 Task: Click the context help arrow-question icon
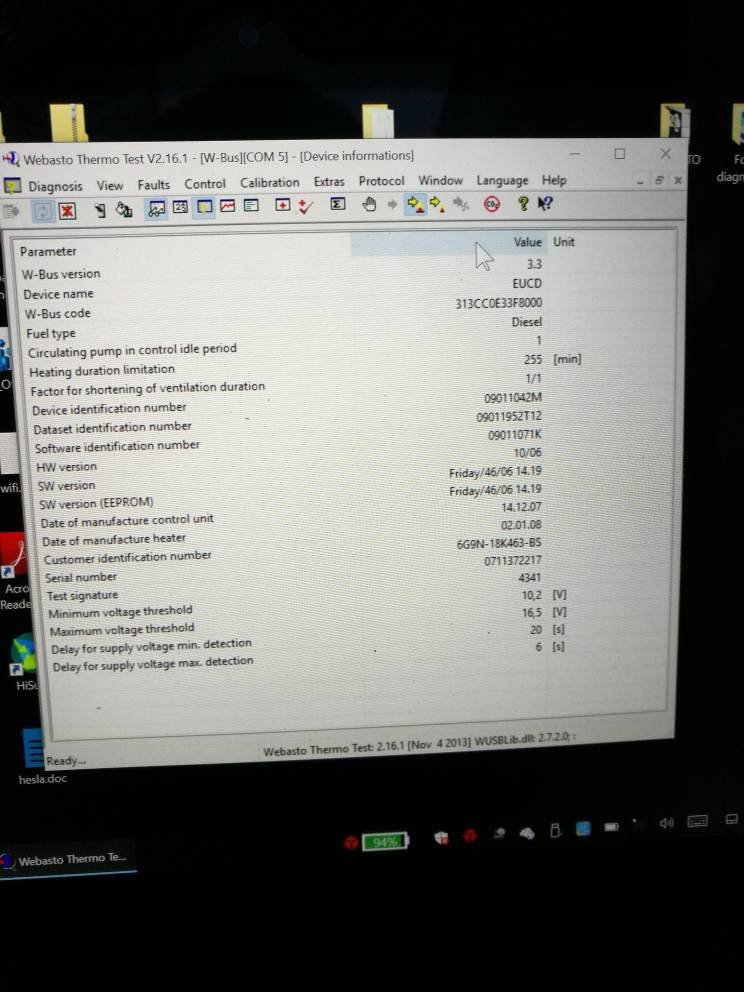pos(545,204)
